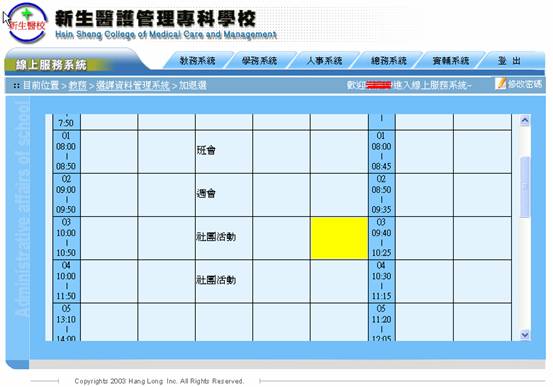Click the 週會 timetable cell
The width and height of the screenshot is (553, 387).
[x=224, y=195]
